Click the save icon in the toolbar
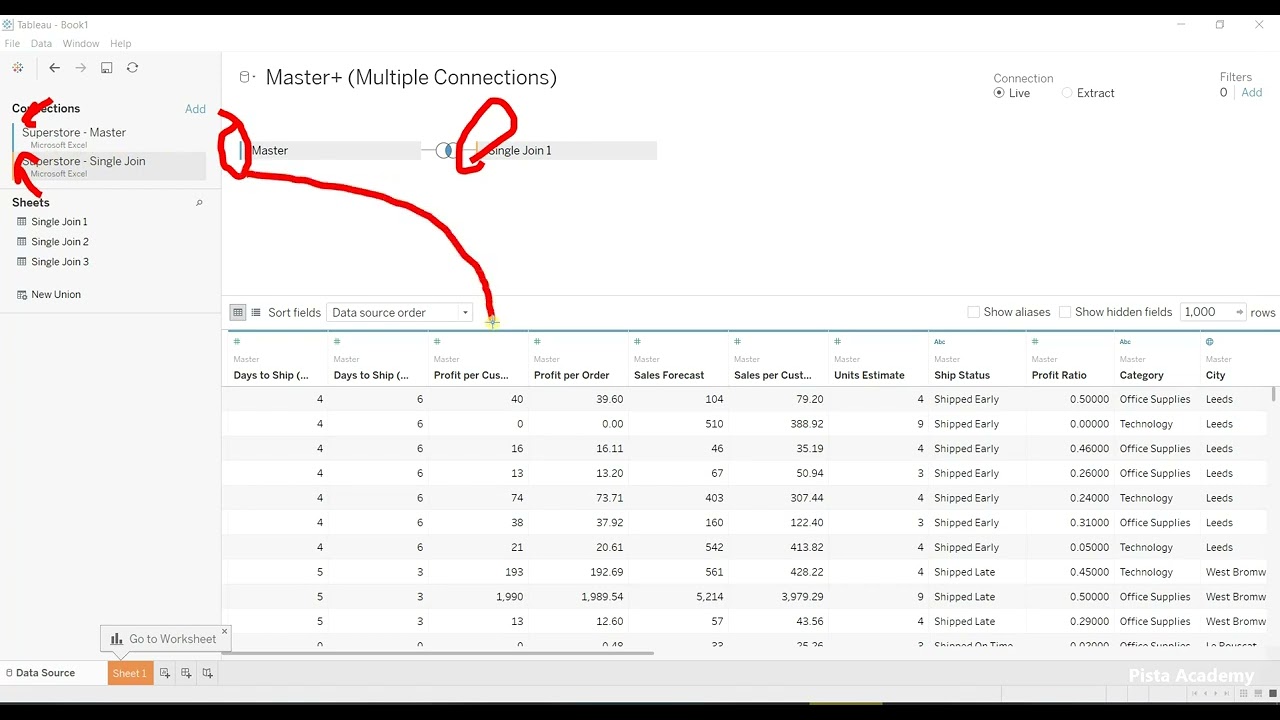The height and width of the screenshot is (720, 1280). coord(107,68)
